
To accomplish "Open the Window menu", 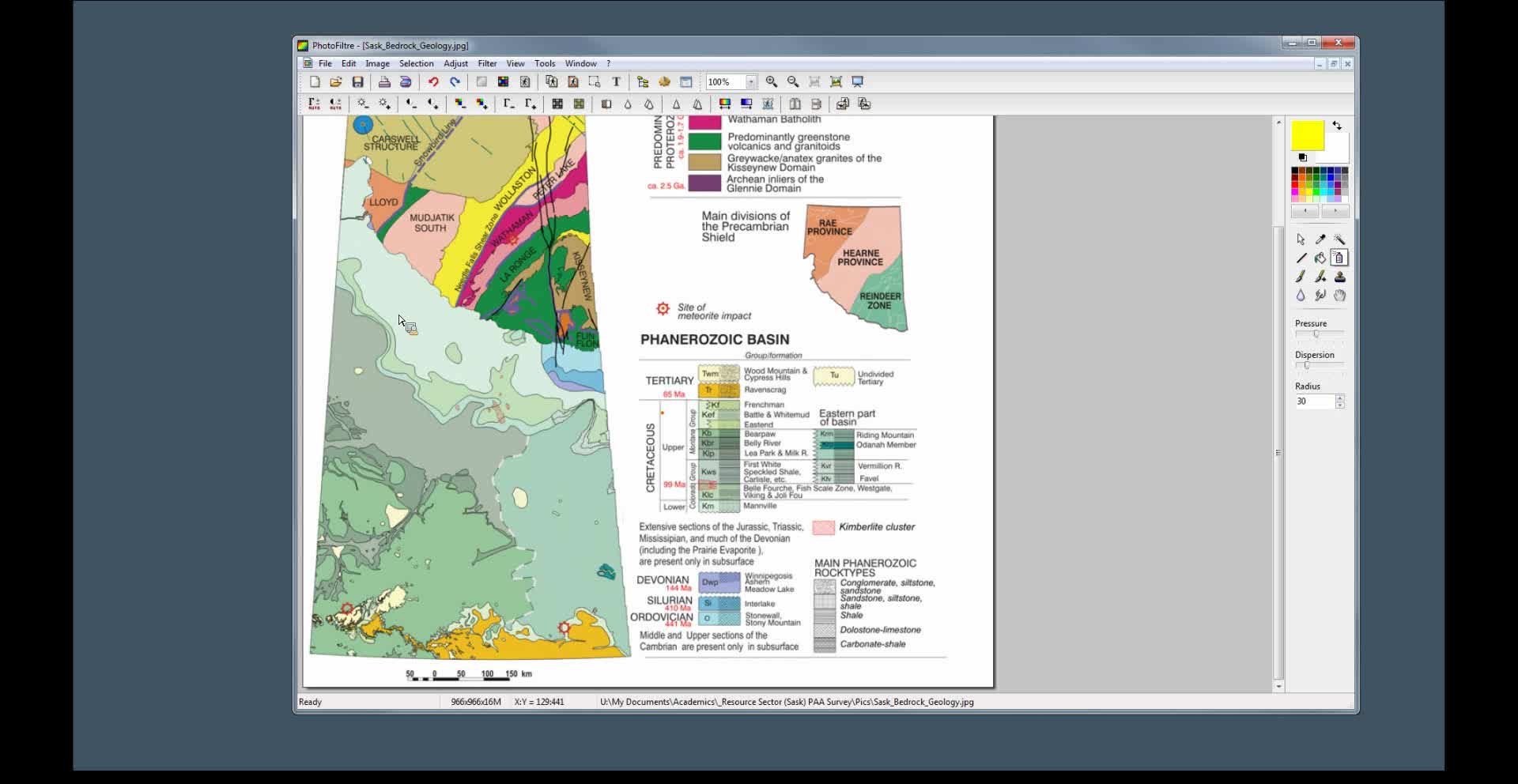I will [x=580, y=64].
